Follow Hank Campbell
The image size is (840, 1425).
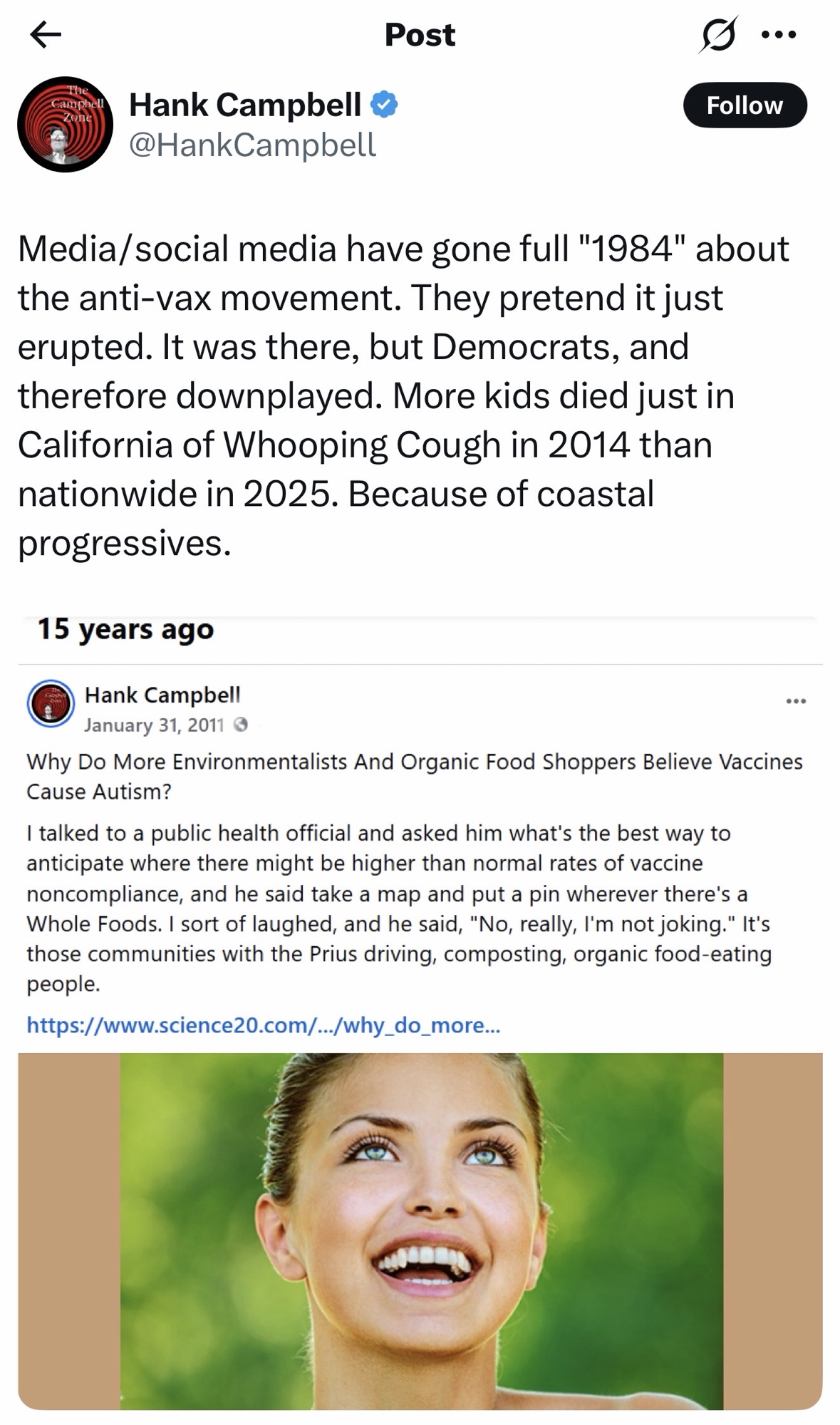point(745,105)
